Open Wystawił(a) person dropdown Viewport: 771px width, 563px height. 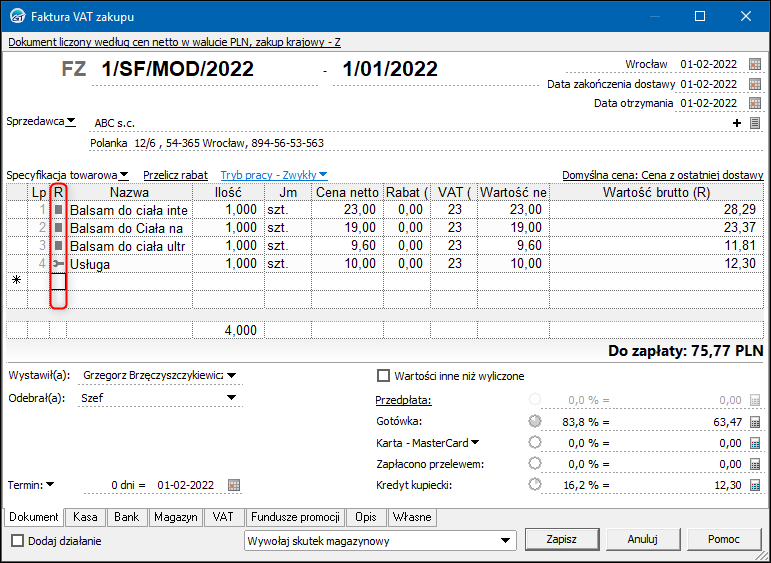[231, 375]
